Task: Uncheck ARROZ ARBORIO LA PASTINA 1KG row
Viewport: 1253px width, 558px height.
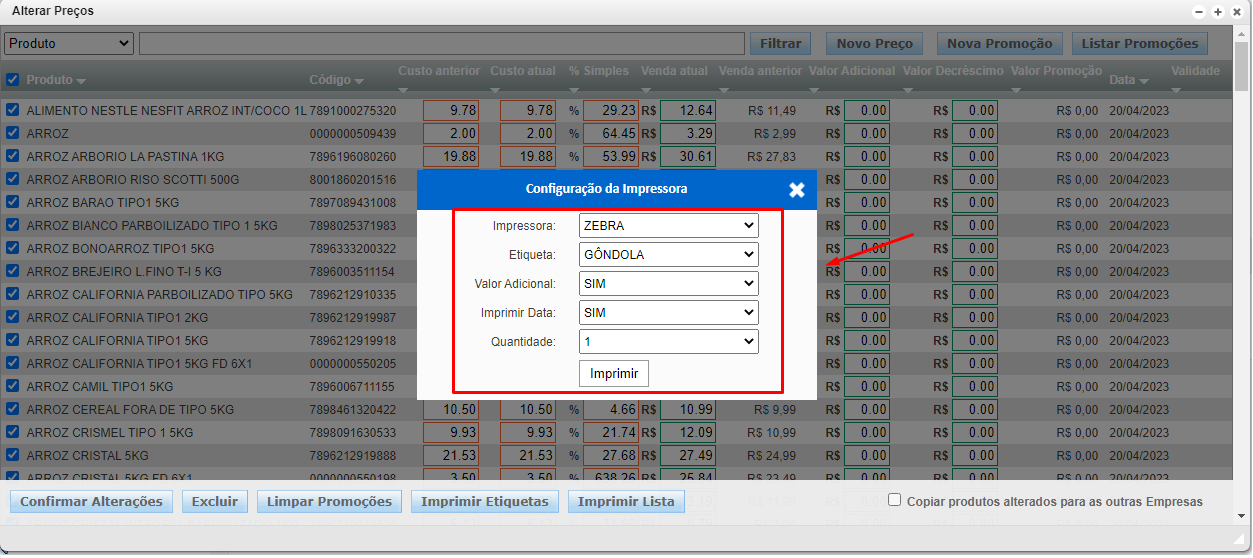Action: click(13, 156)
